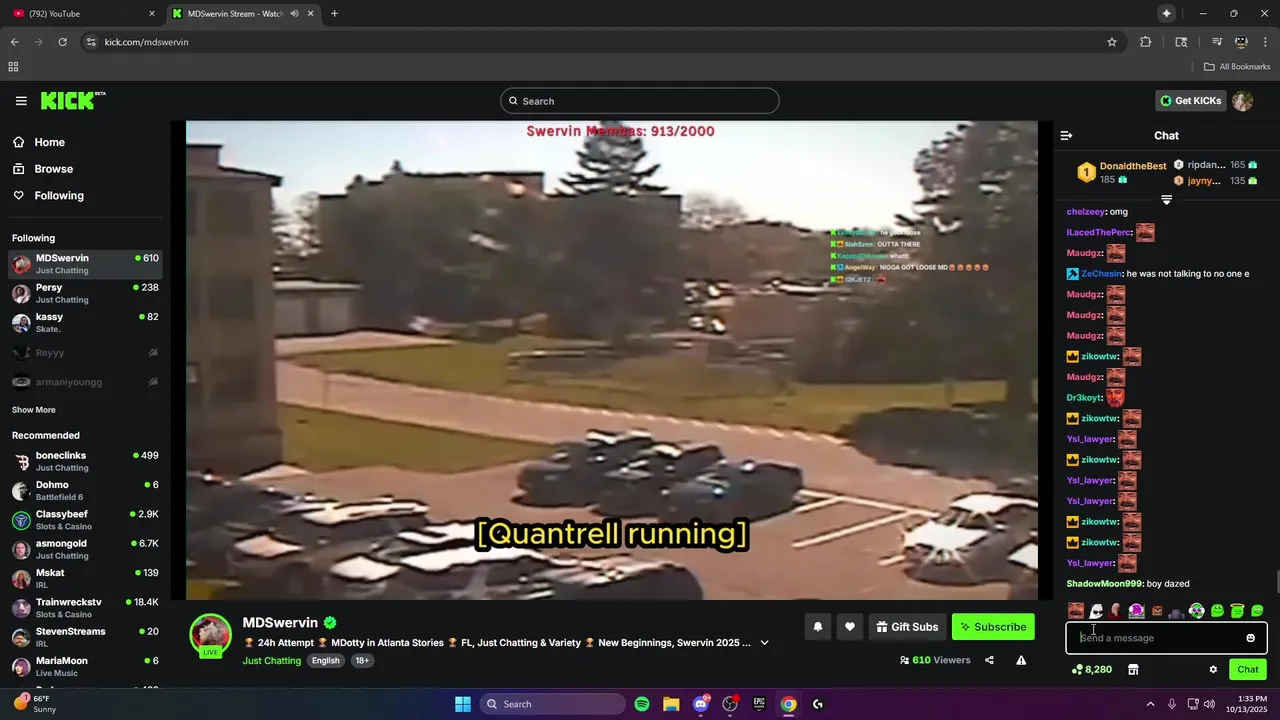Bookmark this page with star icon
This screenshot has width=1280, height=720.
point(1112,42)
